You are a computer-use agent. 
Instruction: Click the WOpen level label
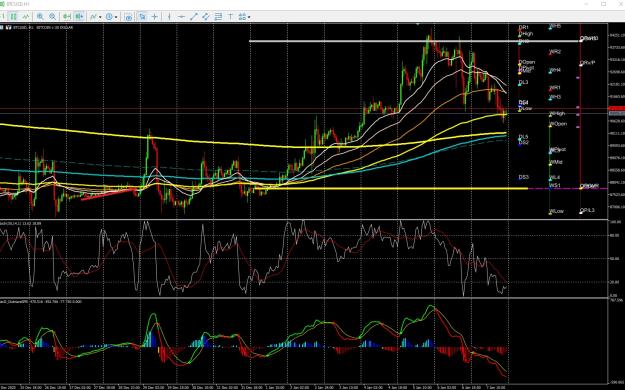click(558, 124)
